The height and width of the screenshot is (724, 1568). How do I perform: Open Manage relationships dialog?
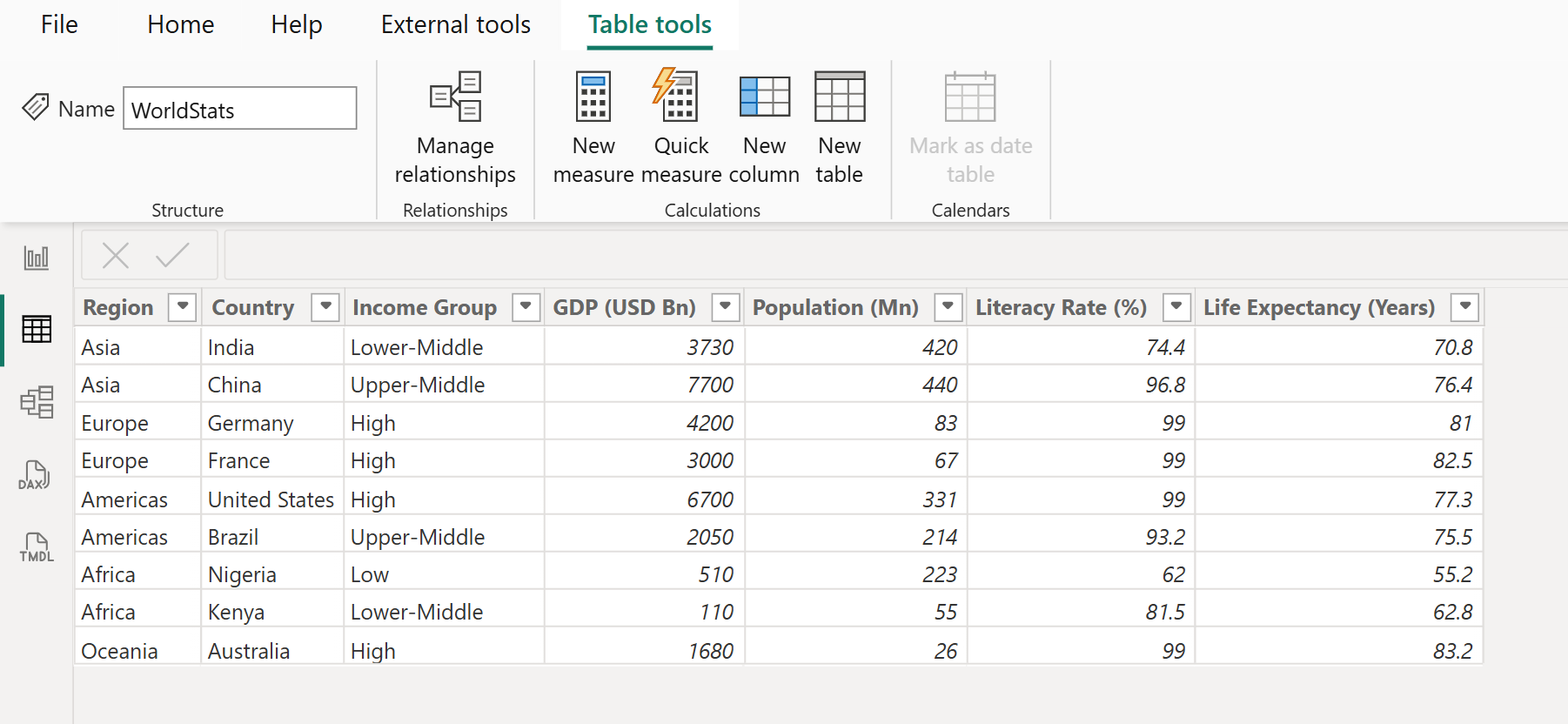(455, 127)
